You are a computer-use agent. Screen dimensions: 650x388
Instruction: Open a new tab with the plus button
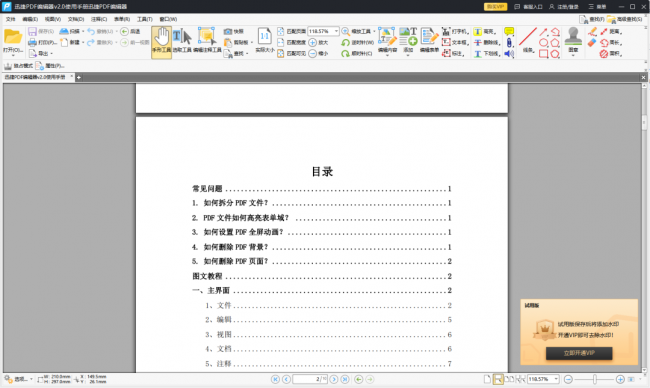(79, 78)
